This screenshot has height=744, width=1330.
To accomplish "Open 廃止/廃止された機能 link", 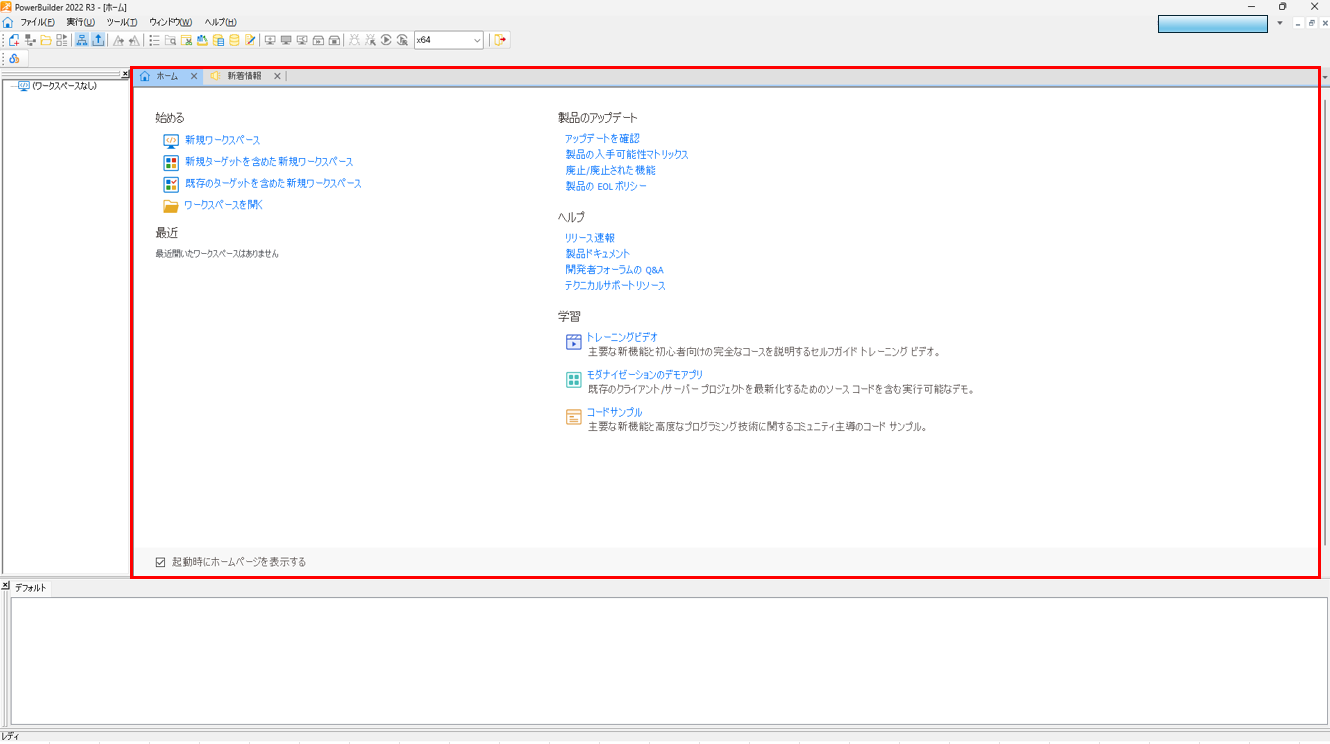I will [610, 170].
